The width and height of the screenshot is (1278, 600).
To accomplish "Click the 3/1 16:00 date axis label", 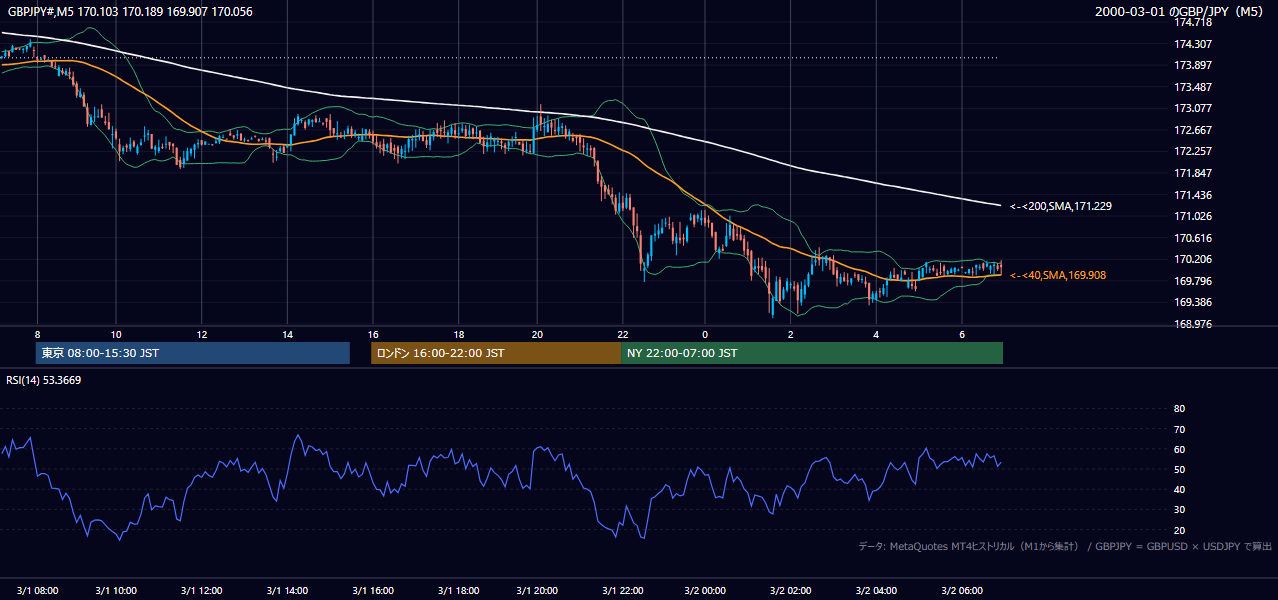I will [373, 591].
